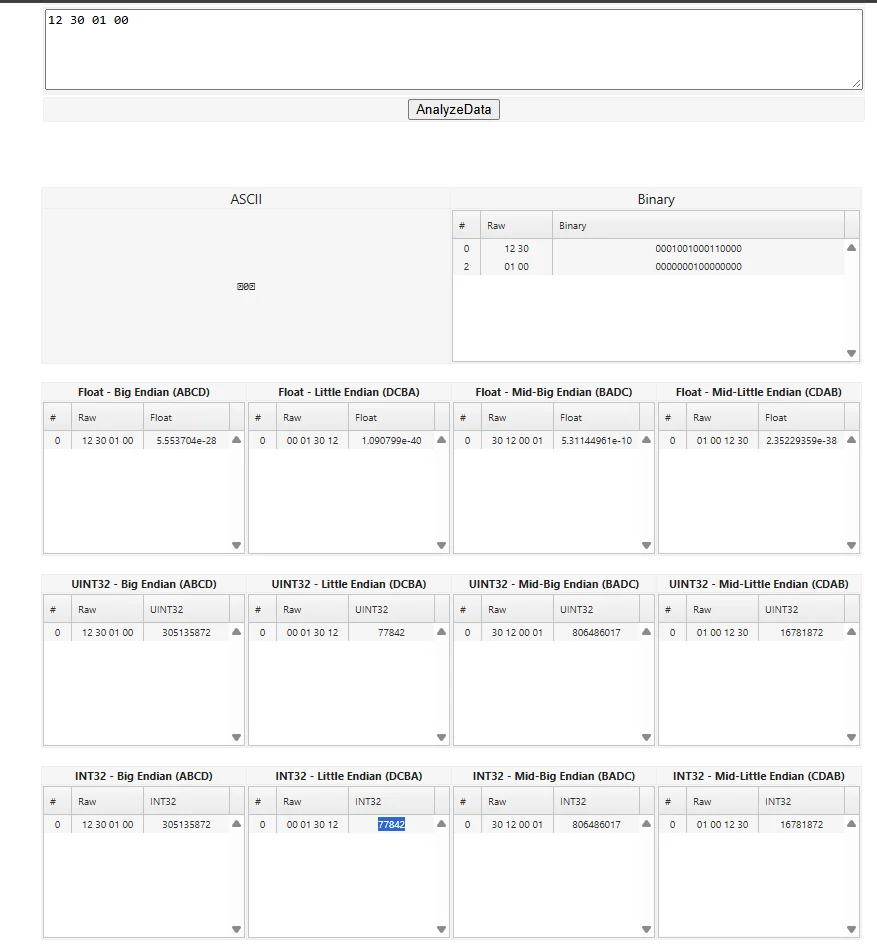Click raw "00 01 30 12" in Float Little Endian table
This screenshot has height=947, width=877.
[x=312, y=440]
